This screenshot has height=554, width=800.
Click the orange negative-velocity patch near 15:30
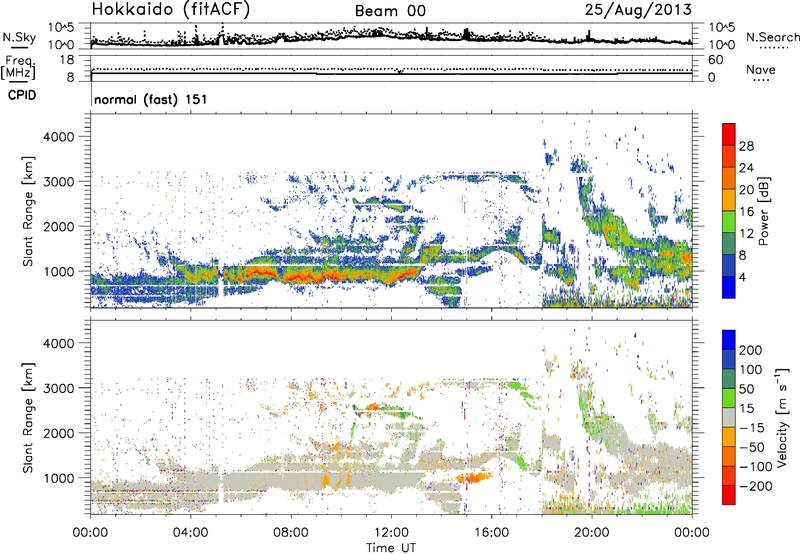tap(473, 478)
